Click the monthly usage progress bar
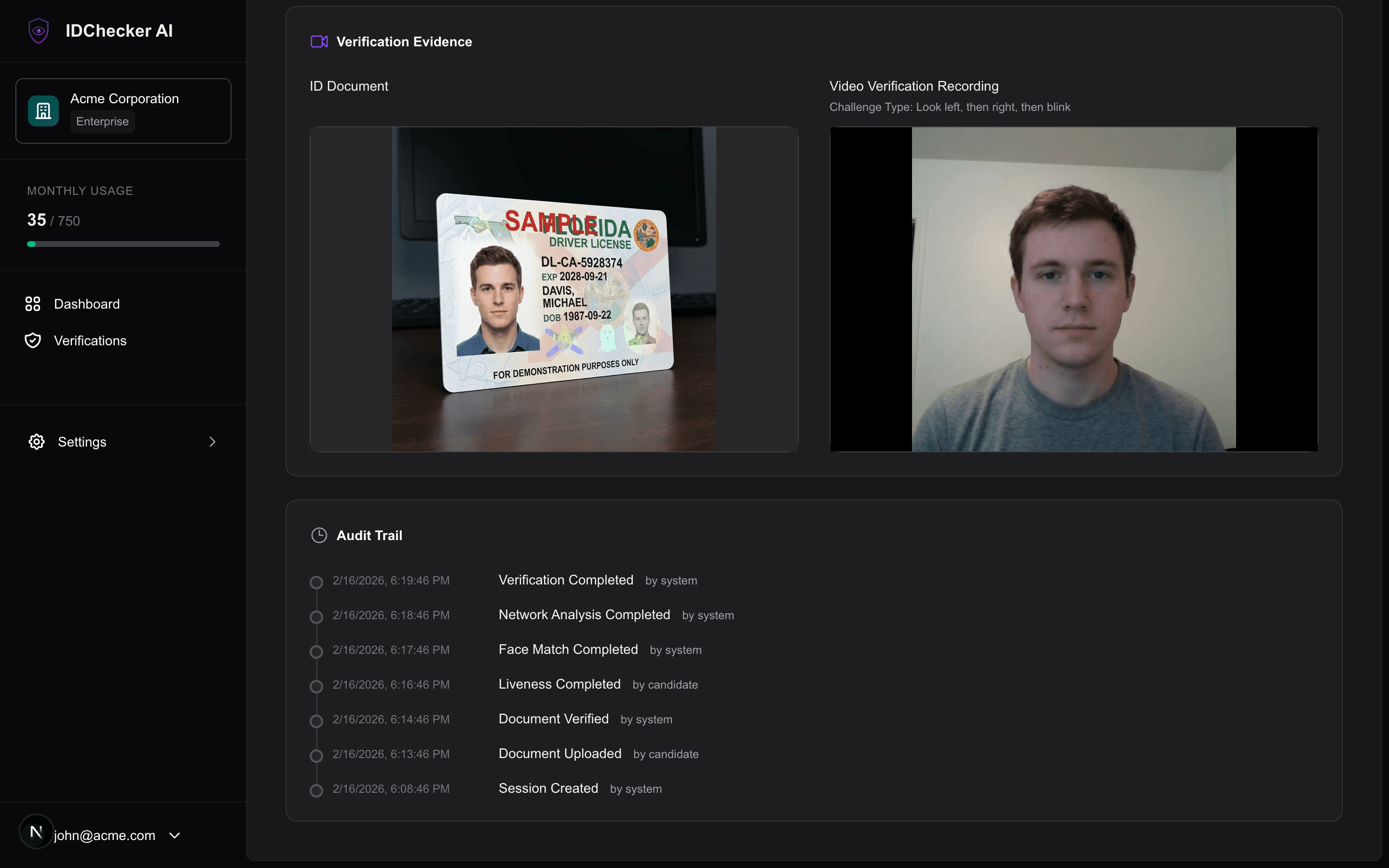The image size is (1389, 868). (x=123, y=244)
